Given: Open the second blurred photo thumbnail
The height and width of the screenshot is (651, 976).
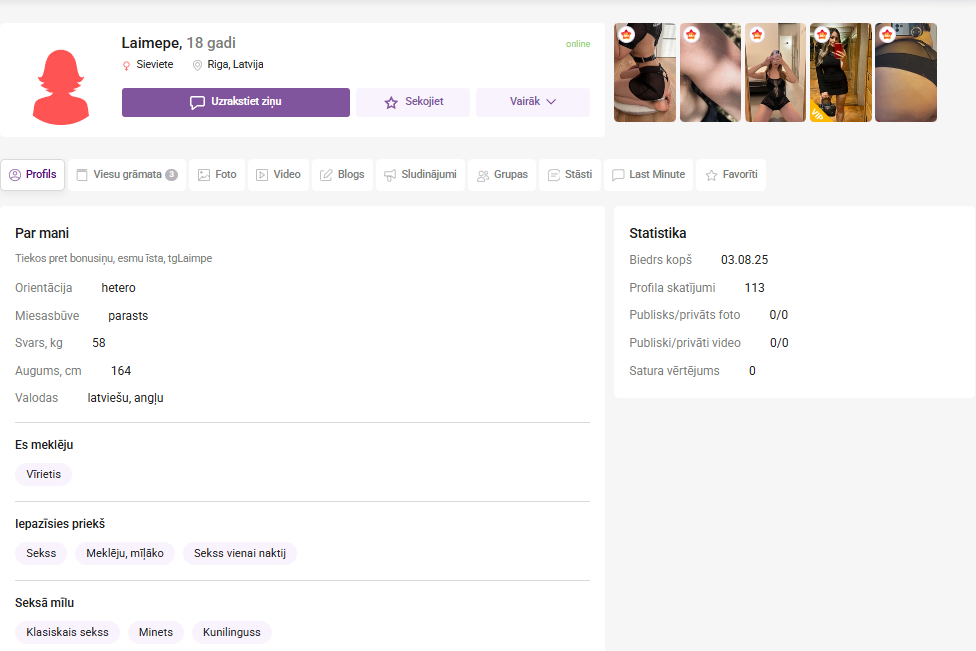Looking at the screenshot, I should [710, 72].
